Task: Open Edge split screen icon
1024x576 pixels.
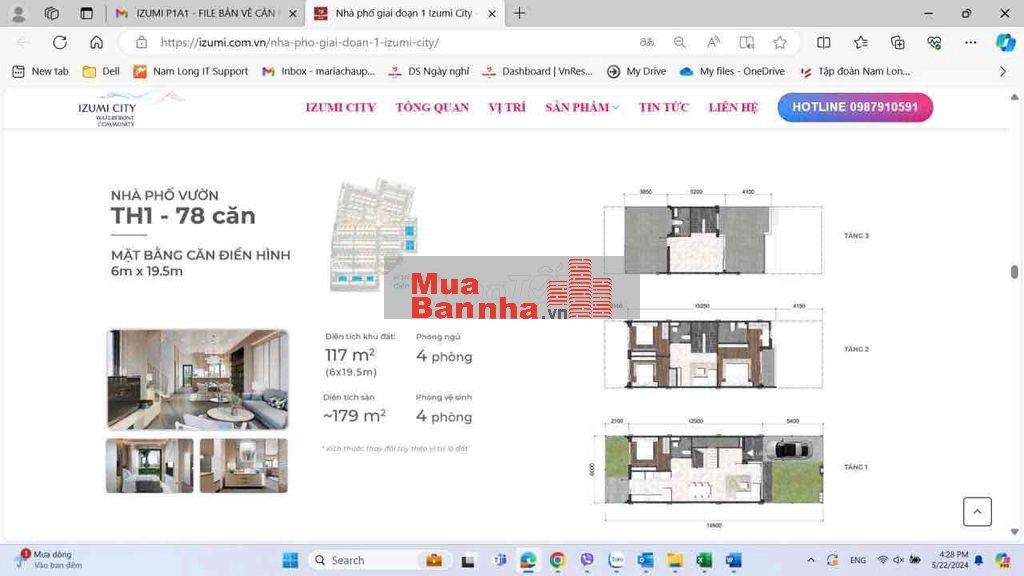Action: 824,43
